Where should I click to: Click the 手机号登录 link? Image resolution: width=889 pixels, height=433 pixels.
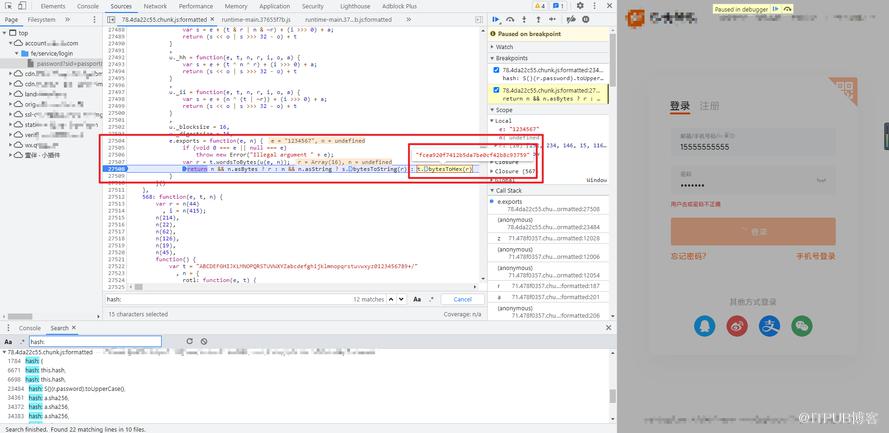(x=815, y=256)
